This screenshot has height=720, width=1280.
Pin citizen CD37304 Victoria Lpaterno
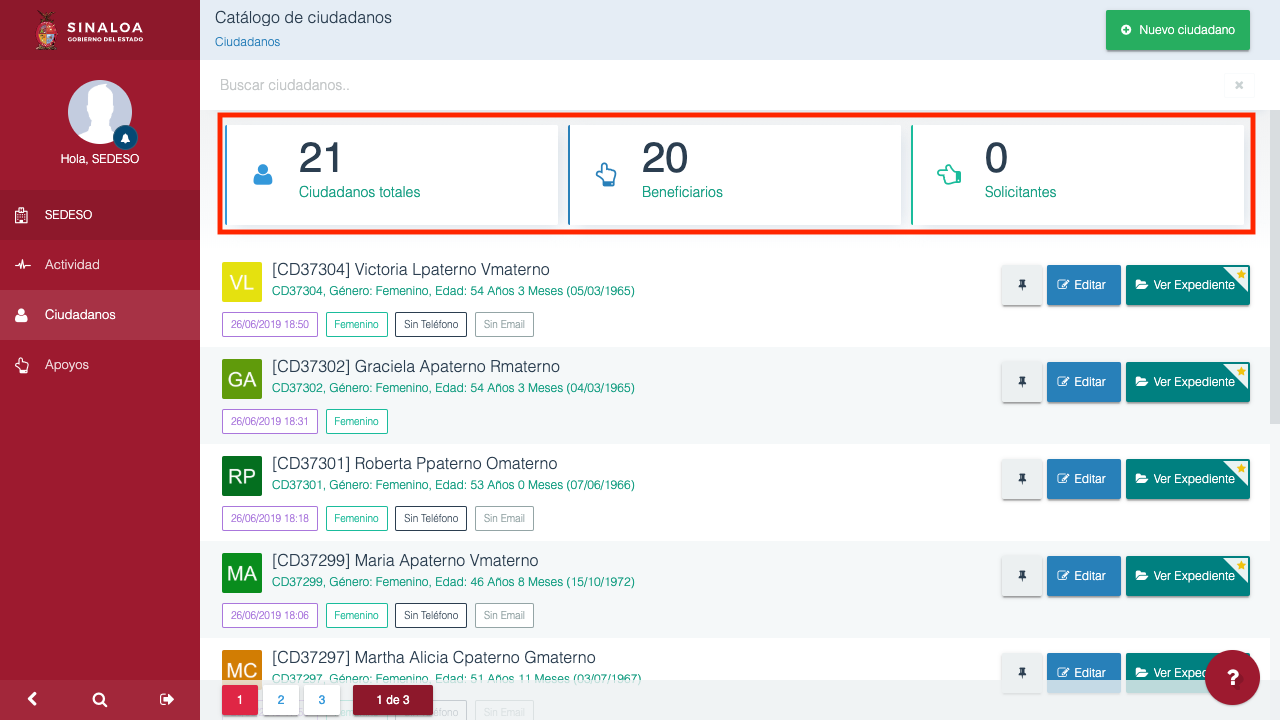point(1022,285)
